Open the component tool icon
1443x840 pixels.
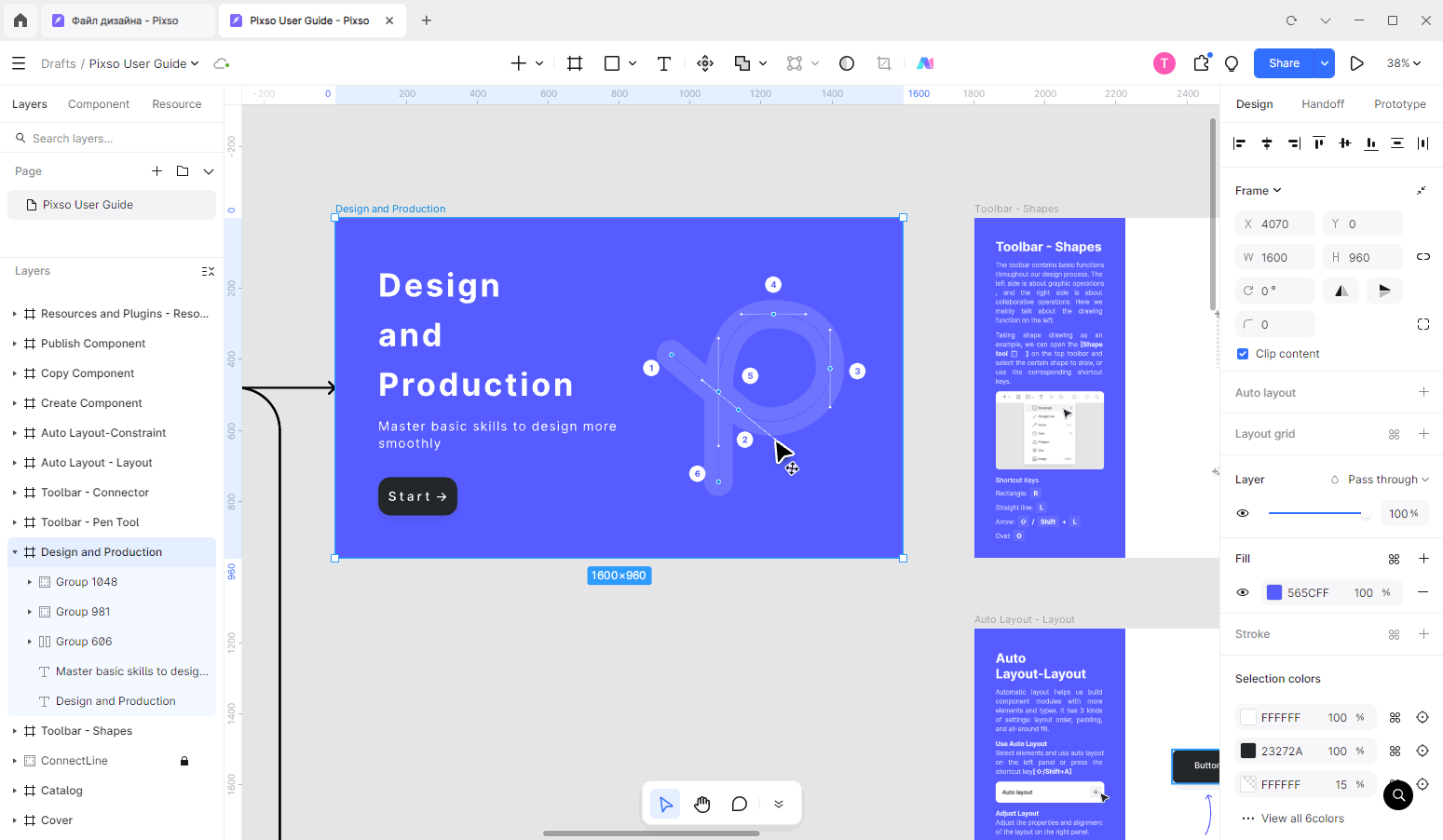(x=705, y=63)
